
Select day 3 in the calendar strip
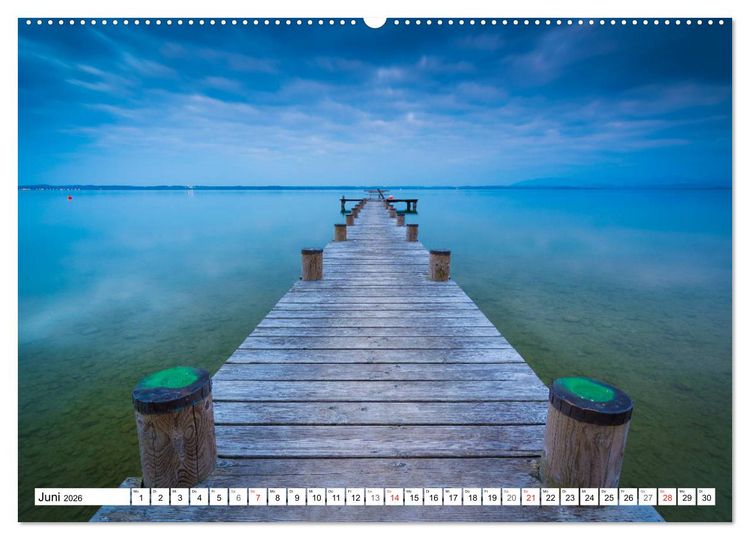coord(180,496)
